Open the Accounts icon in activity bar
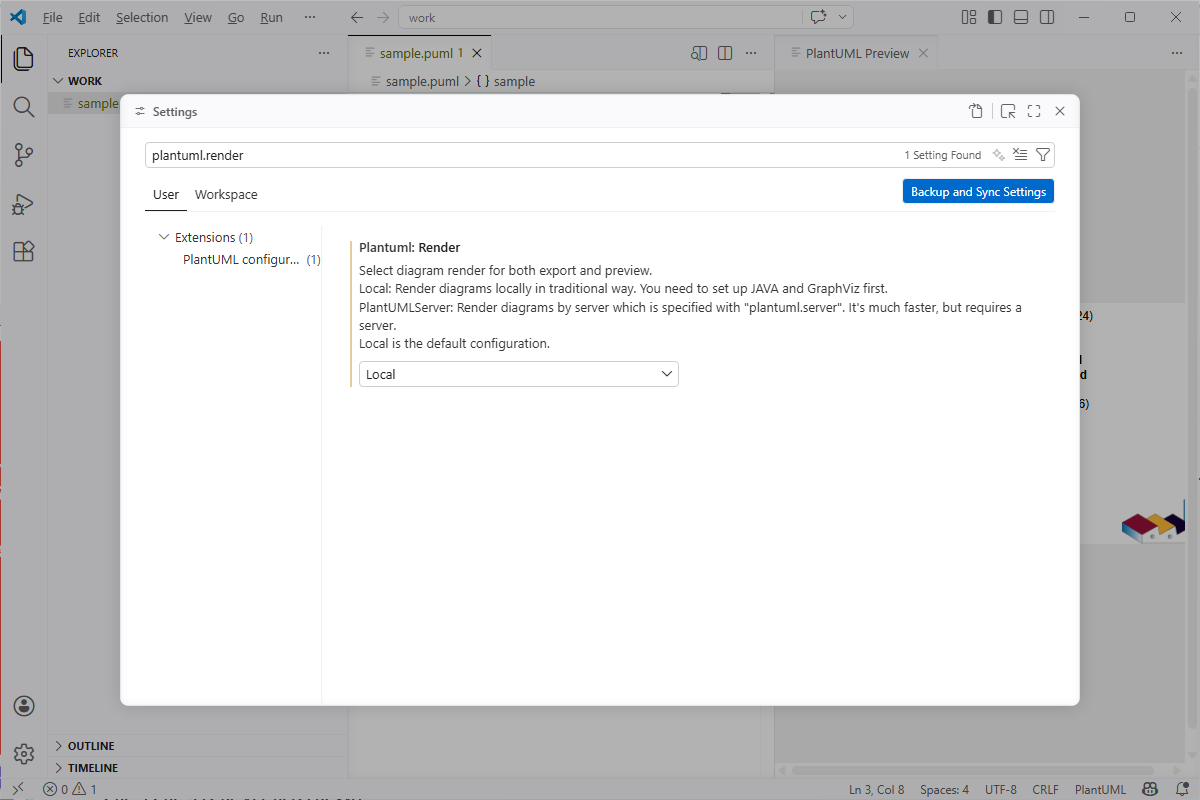The width and height of the screenshot is (1200, 800). 24,706
